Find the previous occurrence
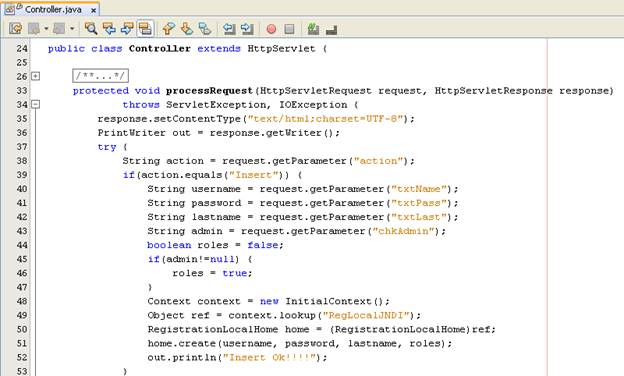 click(x=109, y=29)
